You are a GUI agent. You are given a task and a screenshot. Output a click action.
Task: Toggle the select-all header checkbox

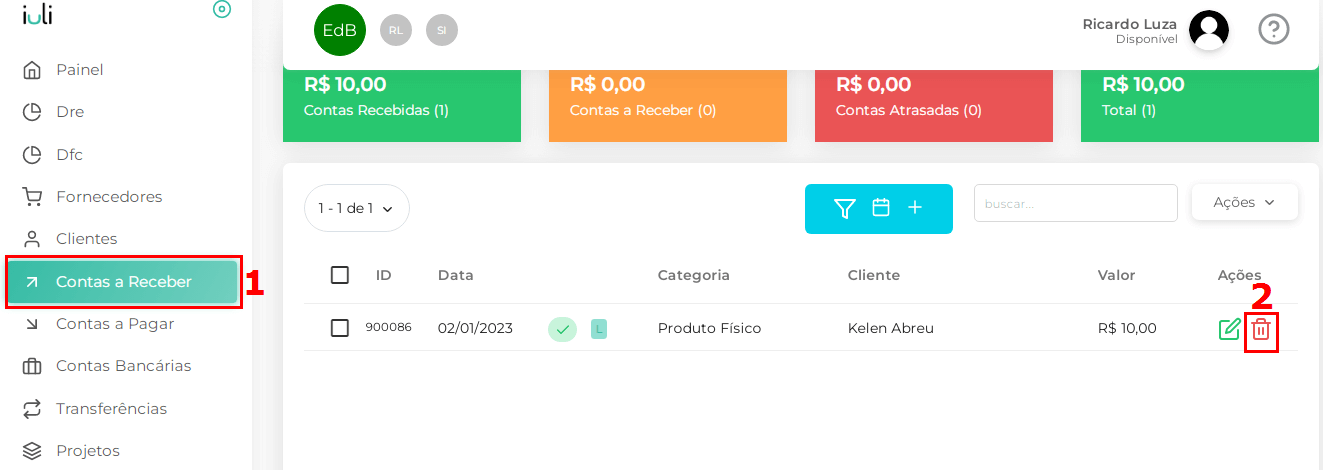pos(340,275)
